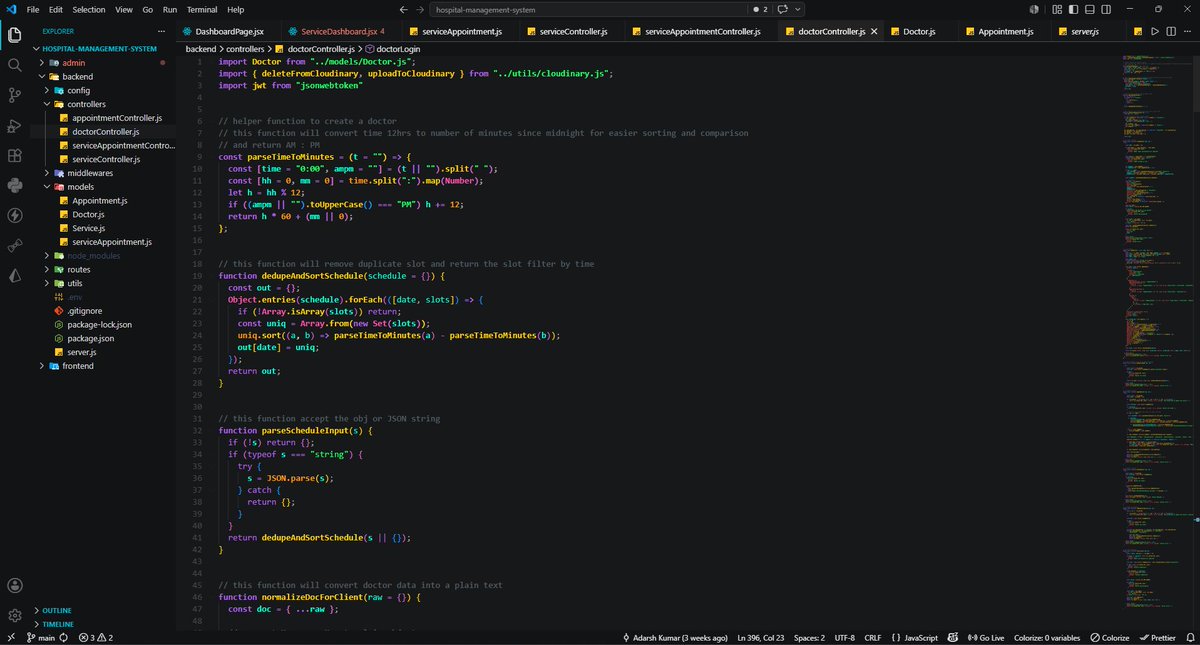Click the controllers breadcrumb segment

tap(245, 48)
